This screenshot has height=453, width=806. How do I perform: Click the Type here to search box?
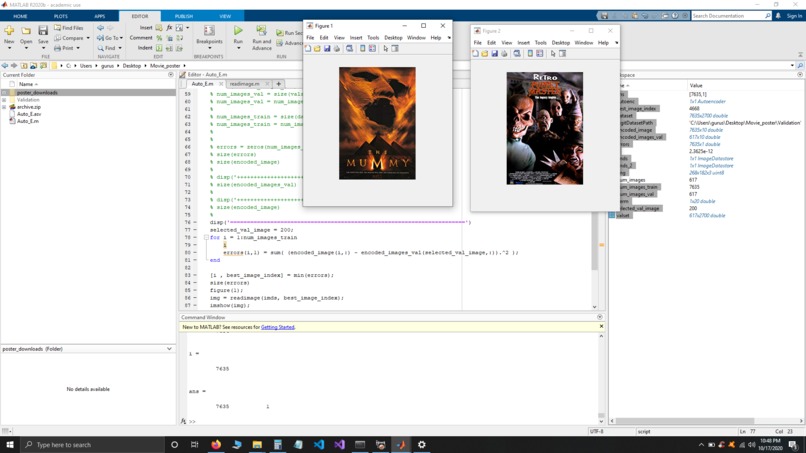(x=93, y=444)
